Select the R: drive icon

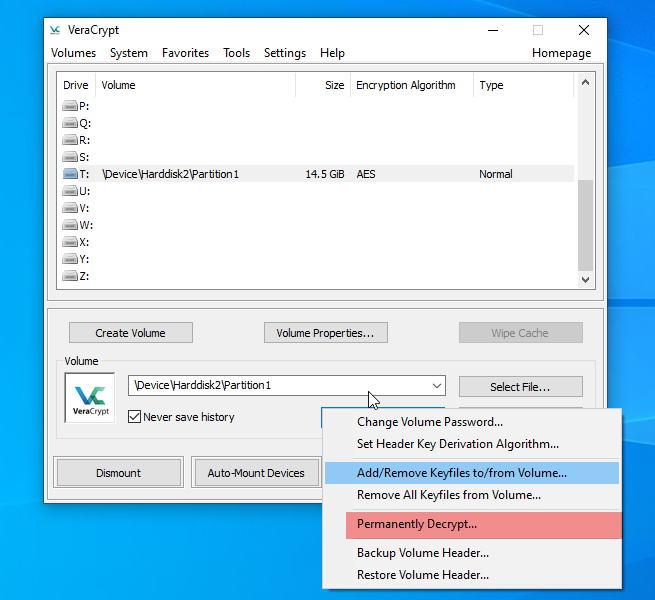(x=70, y=140)
